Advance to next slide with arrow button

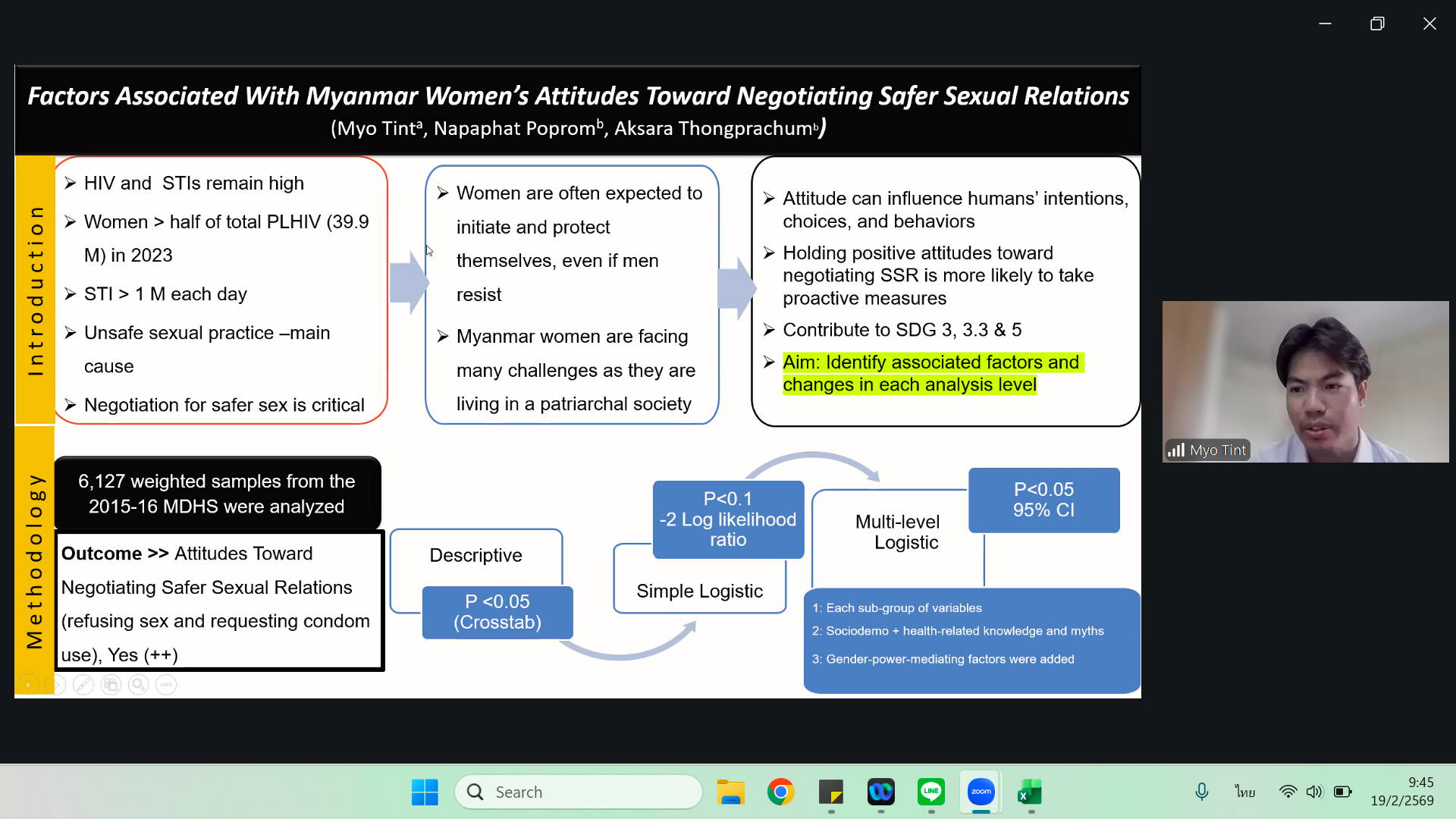(55, 685)
